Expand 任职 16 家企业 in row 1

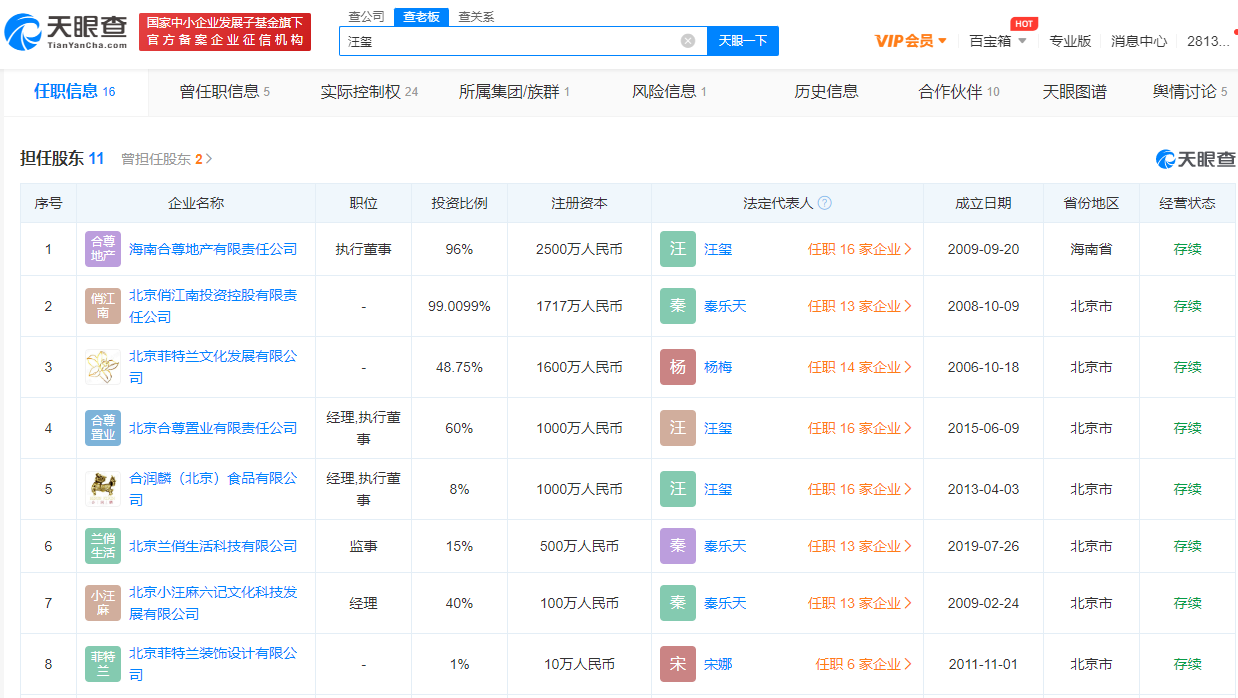pyautogui.click(x=860, y=249)
